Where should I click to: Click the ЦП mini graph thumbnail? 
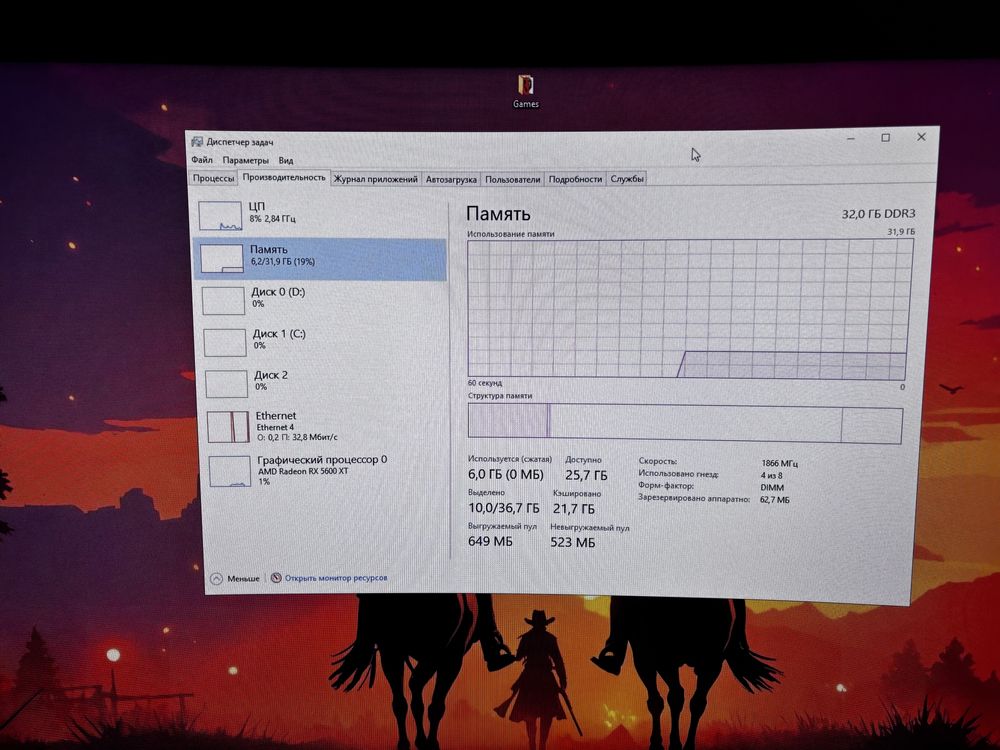(220, 216)
